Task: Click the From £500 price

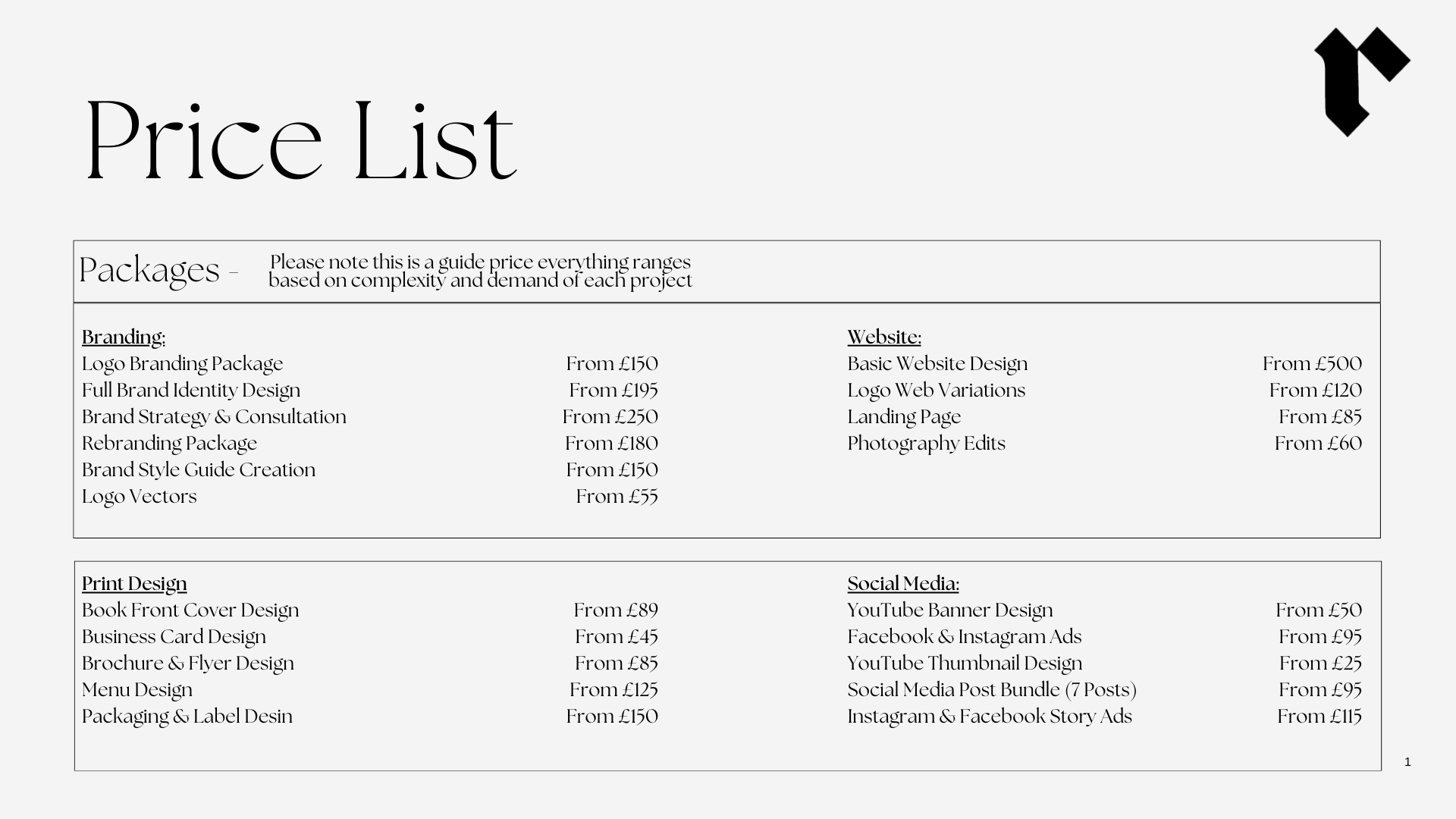Action: click(1312, 364)
